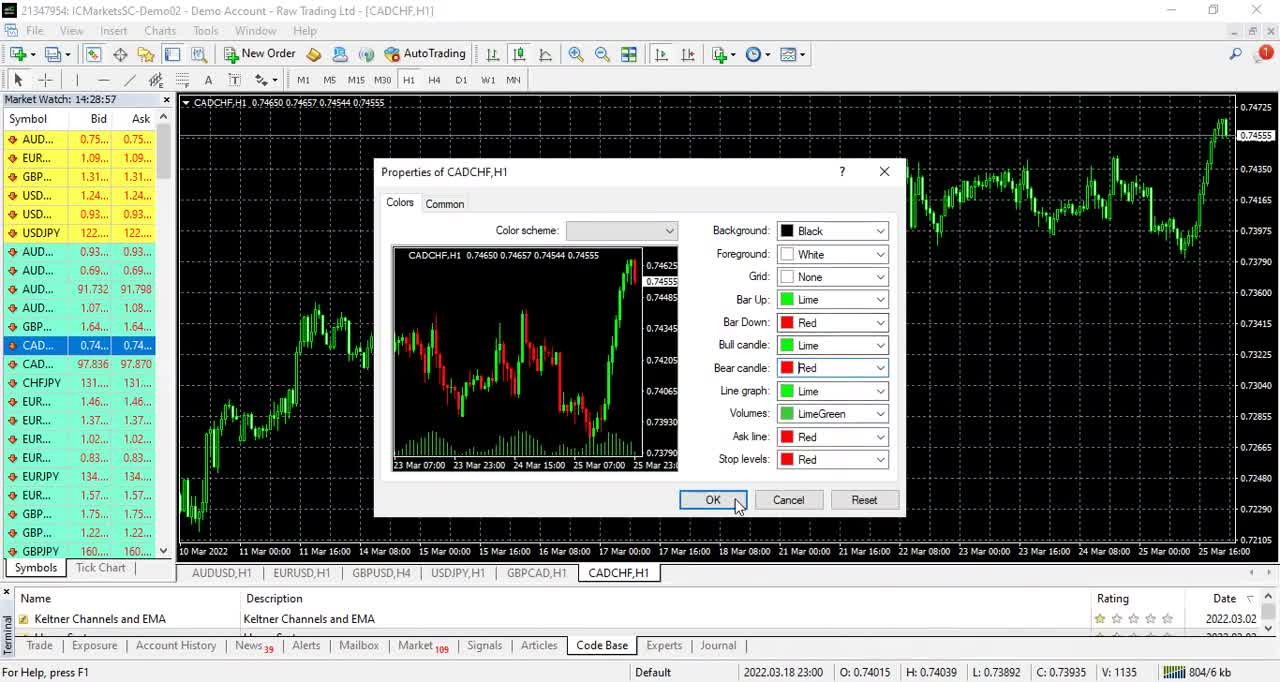Select the crosshair tool

[45, 80]
